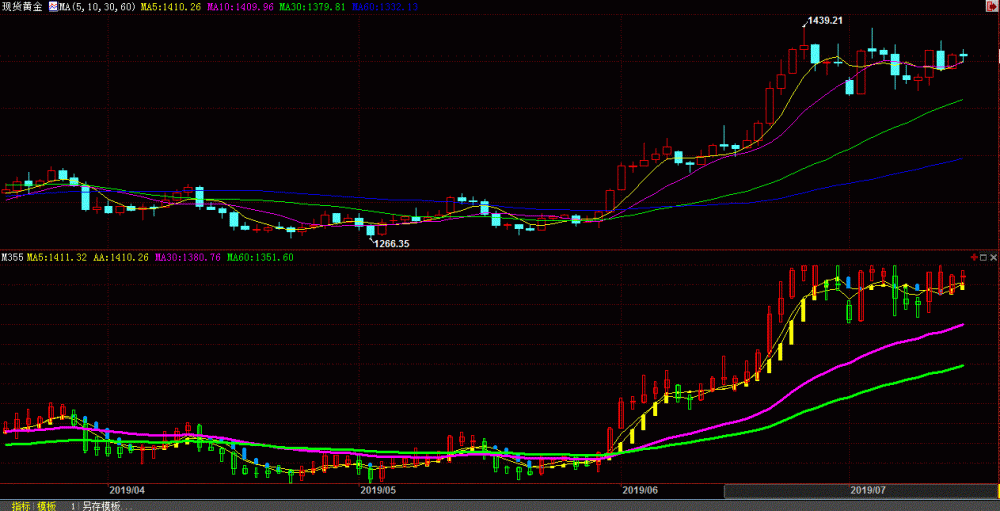The height and width of the screenshot is (511, 1000).
Task: Click the 1439.21 high price label
Action: click(x=825, y=20)
